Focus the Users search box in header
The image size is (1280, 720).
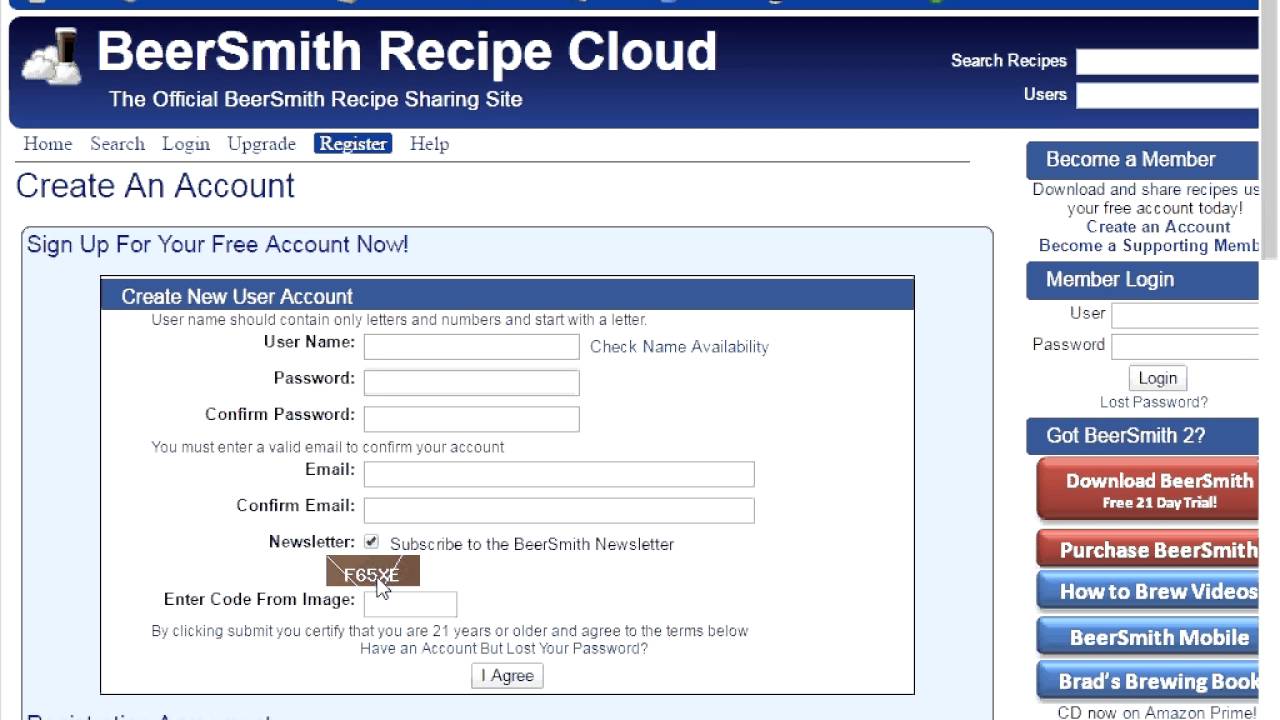point(1167,96)
